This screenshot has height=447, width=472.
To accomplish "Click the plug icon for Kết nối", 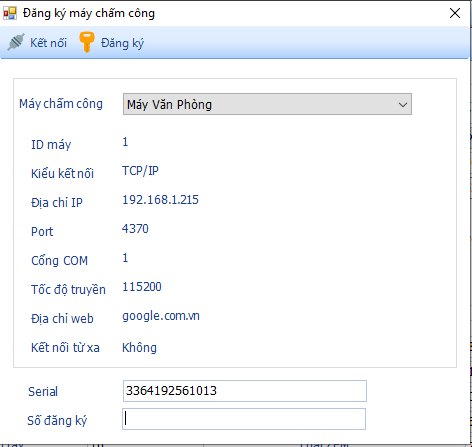I will click(16, 42).
